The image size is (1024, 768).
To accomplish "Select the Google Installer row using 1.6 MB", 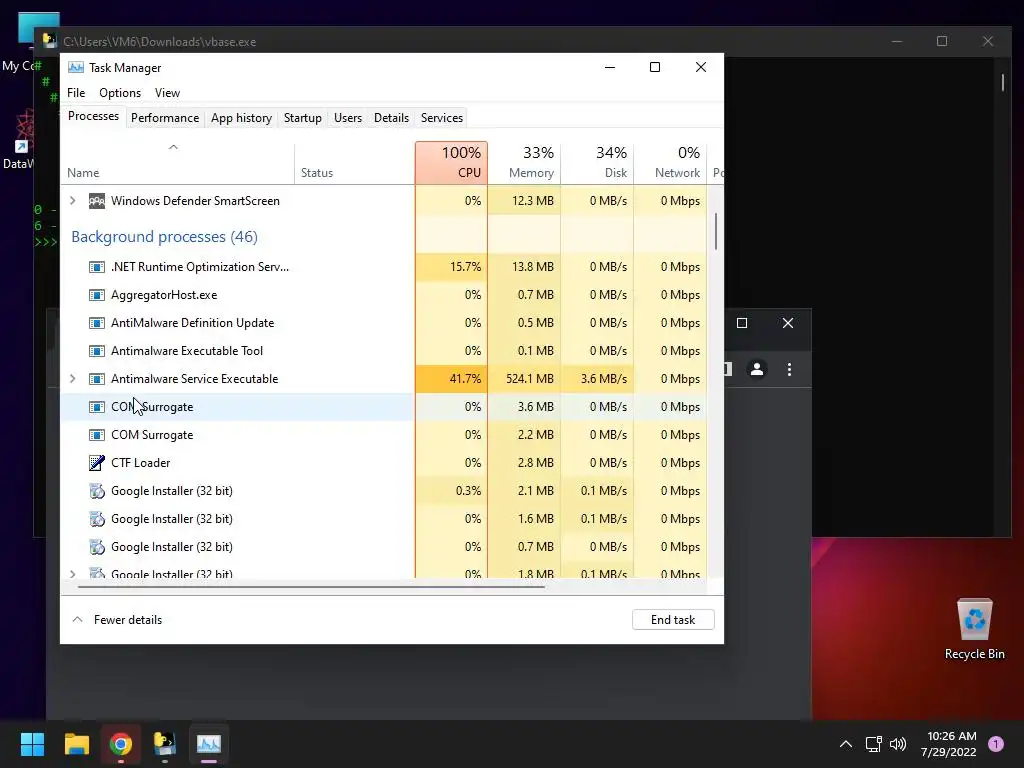I will click(384, 519).
